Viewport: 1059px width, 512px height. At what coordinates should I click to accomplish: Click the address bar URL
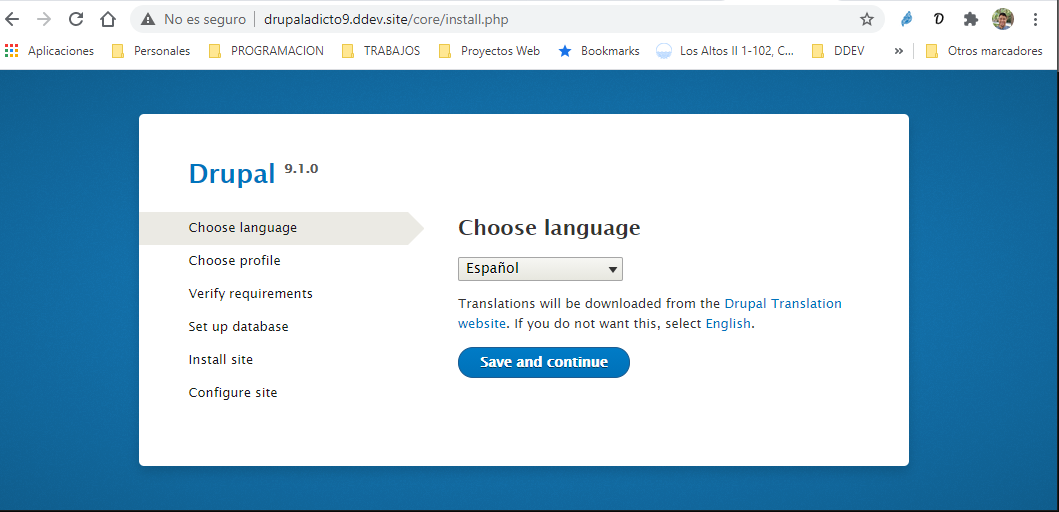(x=386, y=20)
